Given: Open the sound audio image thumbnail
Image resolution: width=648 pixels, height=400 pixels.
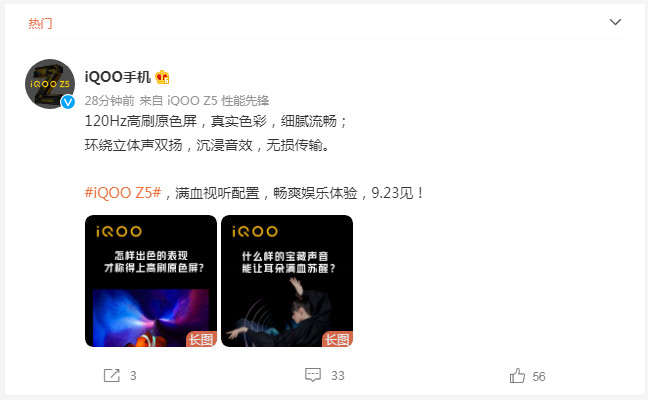Looking at the screenshot, I should (287, 281).
